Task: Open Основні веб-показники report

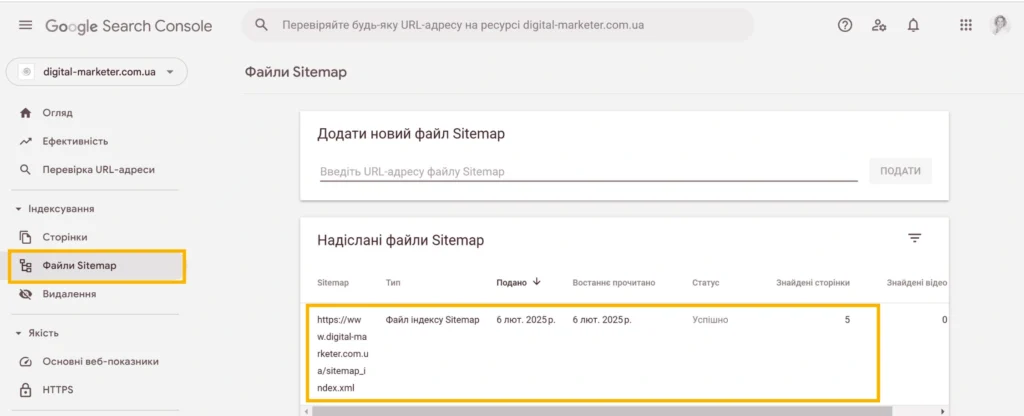Action: (x=101, y=362)
